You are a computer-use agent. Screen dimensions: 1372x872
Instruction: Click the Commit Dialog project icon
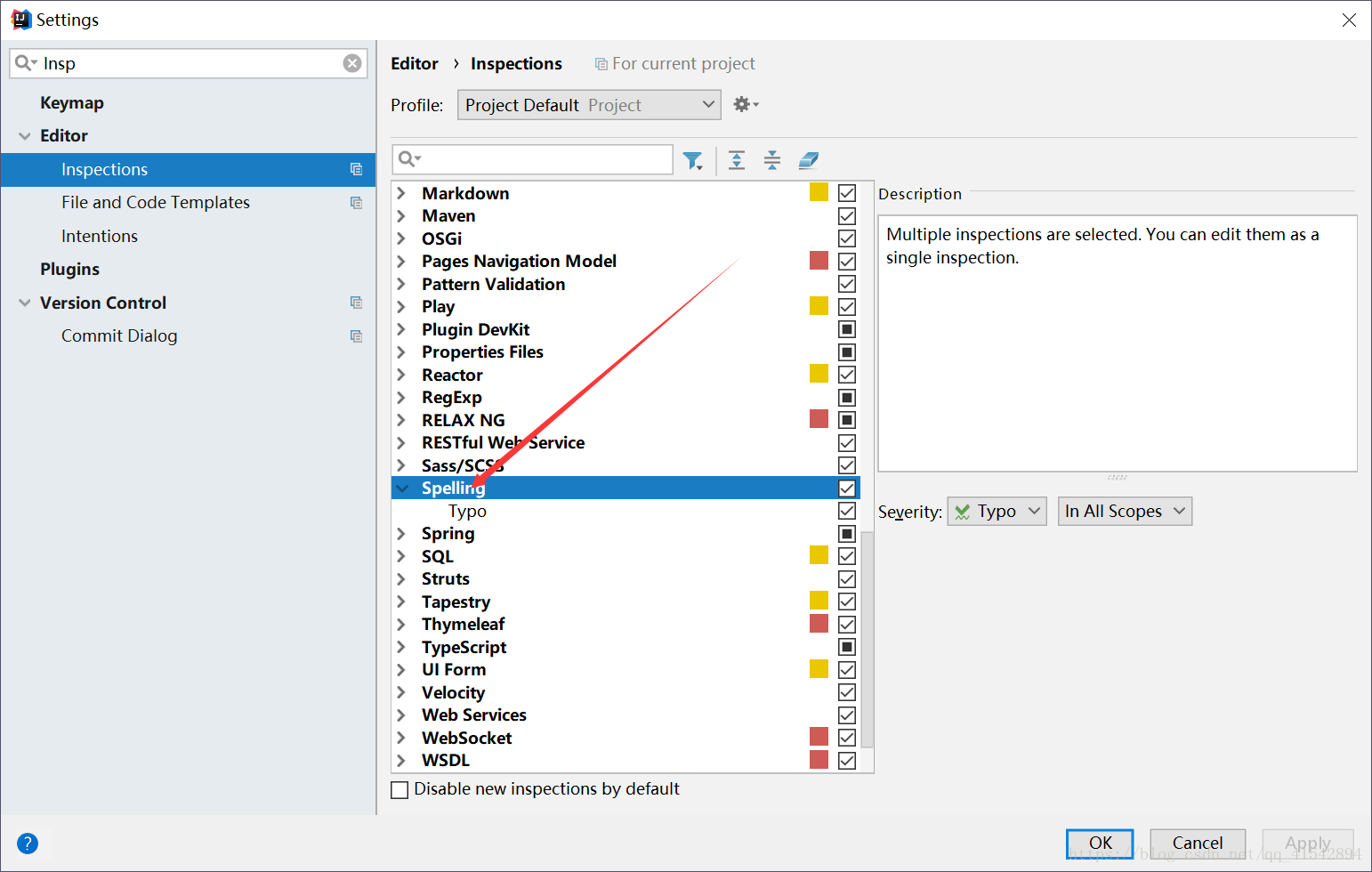(x=356, y=336)
